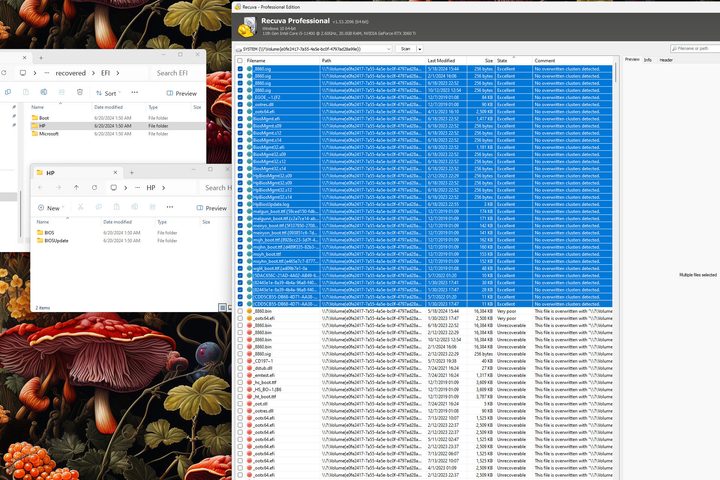Toggle Preview pane in HP window
This screenshot has height=480, width=720.
(x=212, y=208)
